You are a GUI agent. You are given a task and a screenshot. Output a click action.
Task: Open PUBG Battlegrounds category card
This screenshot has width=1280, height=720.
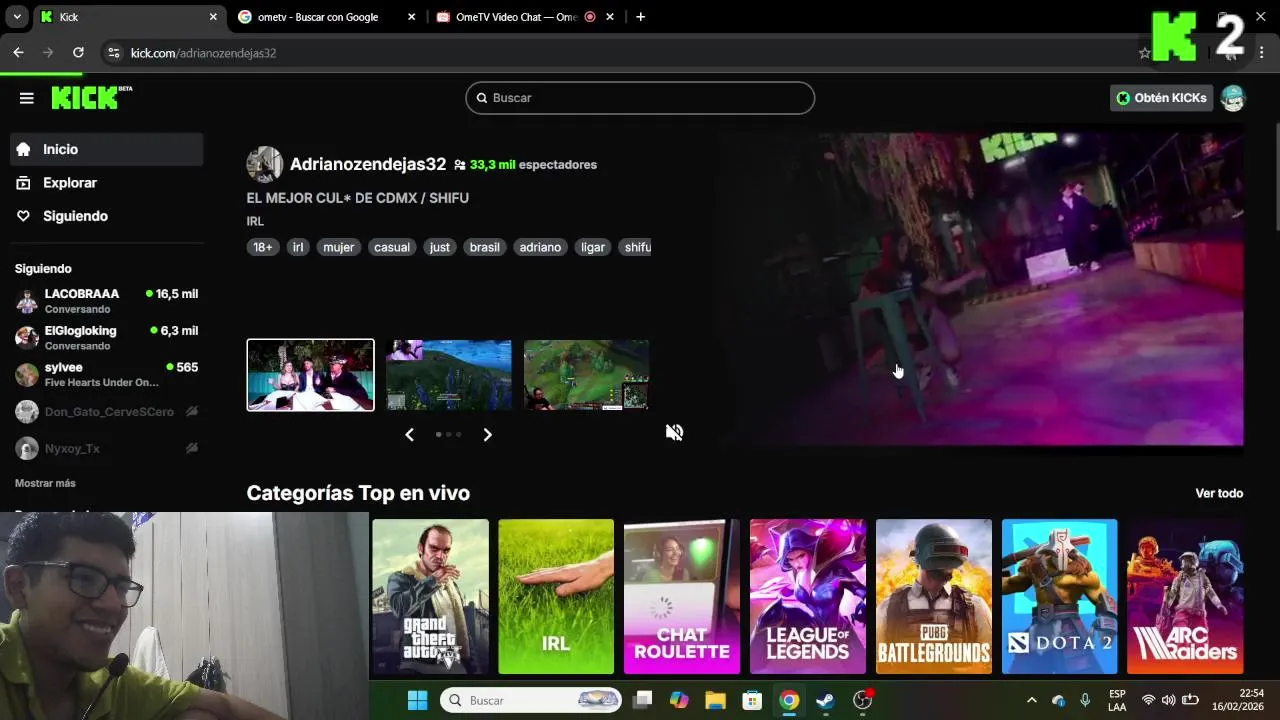click(x=934, y=596)
